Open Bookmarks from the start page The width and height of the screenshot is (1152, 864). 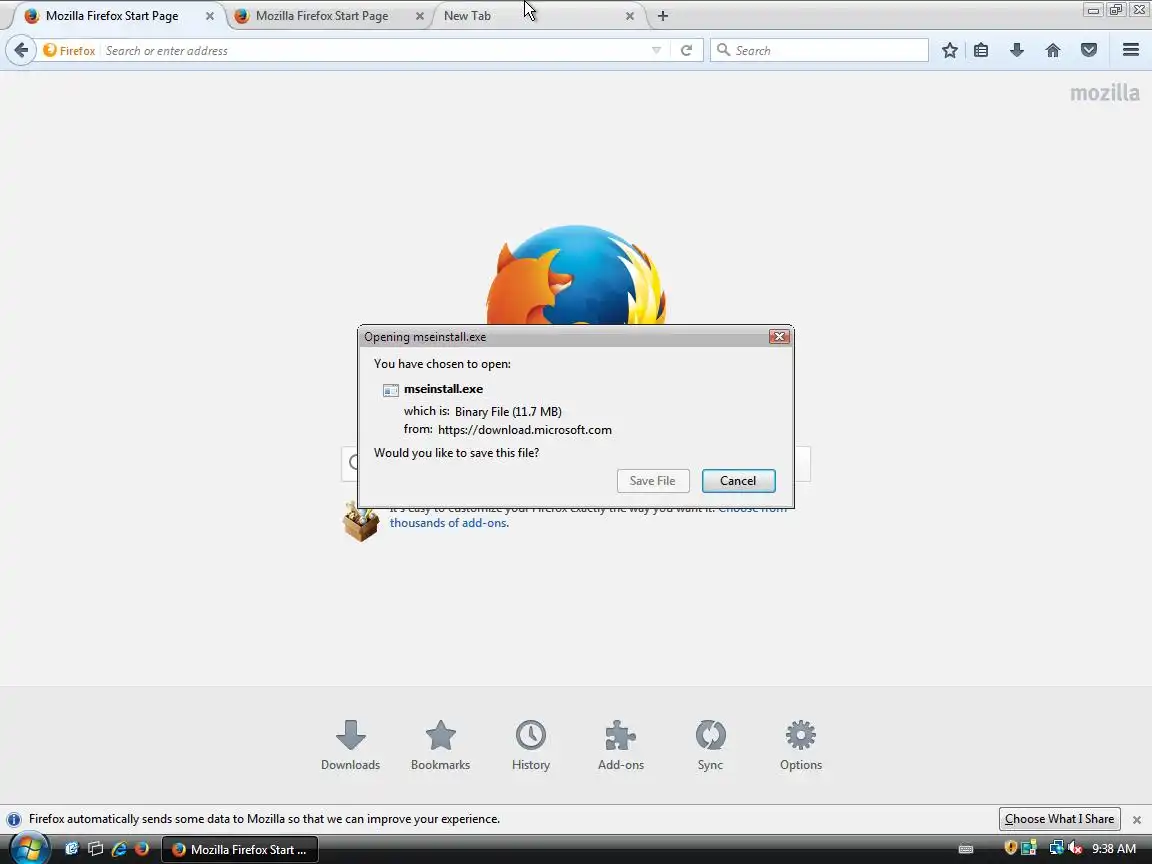440,745
